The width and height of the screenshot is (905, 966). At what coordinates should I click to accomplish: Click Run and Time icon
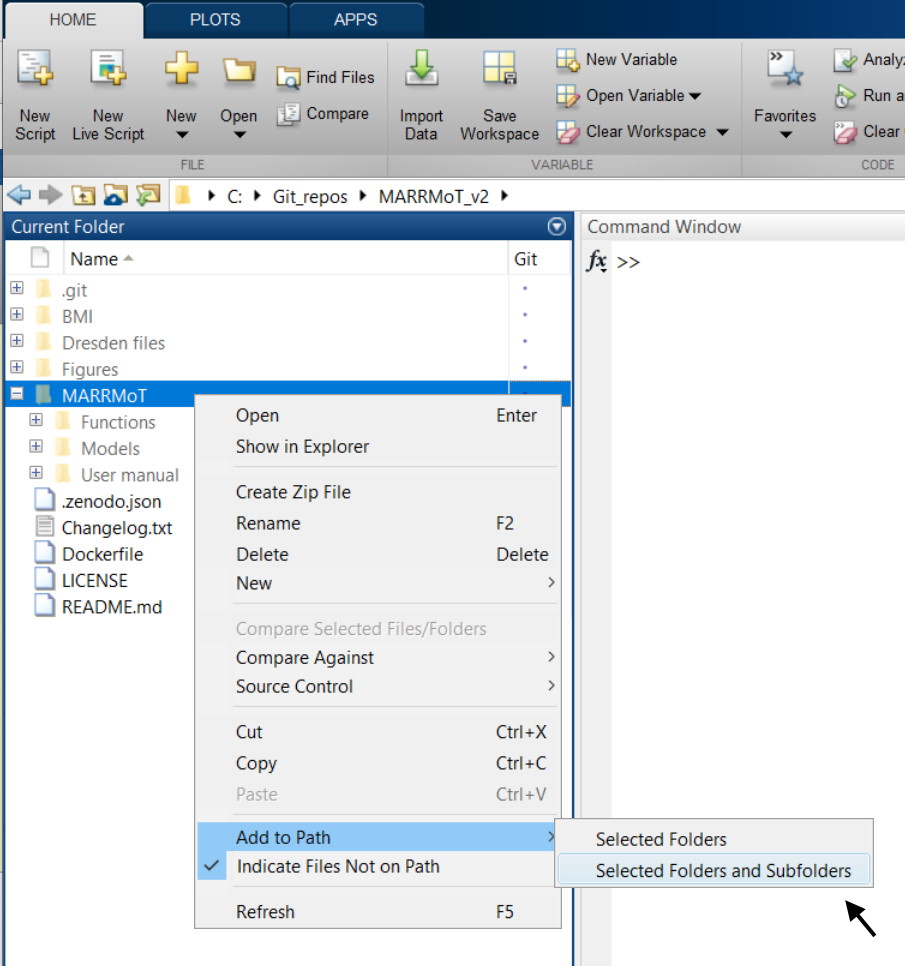click(x=845, y=96)
